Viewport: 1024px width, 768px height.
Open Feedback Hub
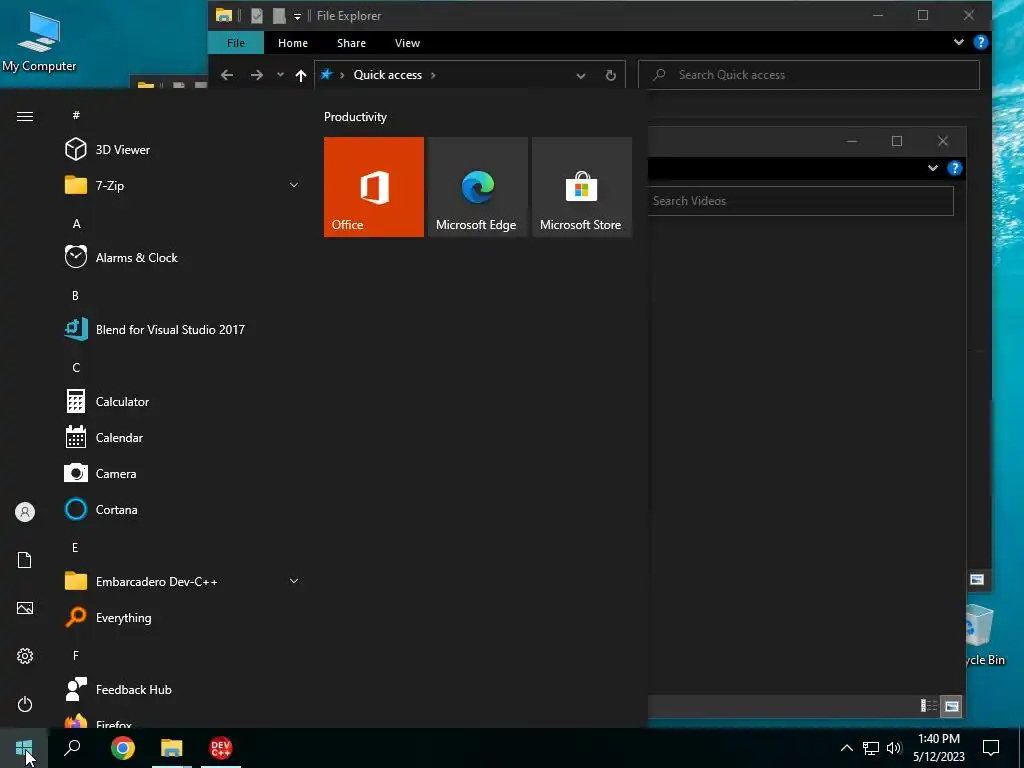point(181,690)
